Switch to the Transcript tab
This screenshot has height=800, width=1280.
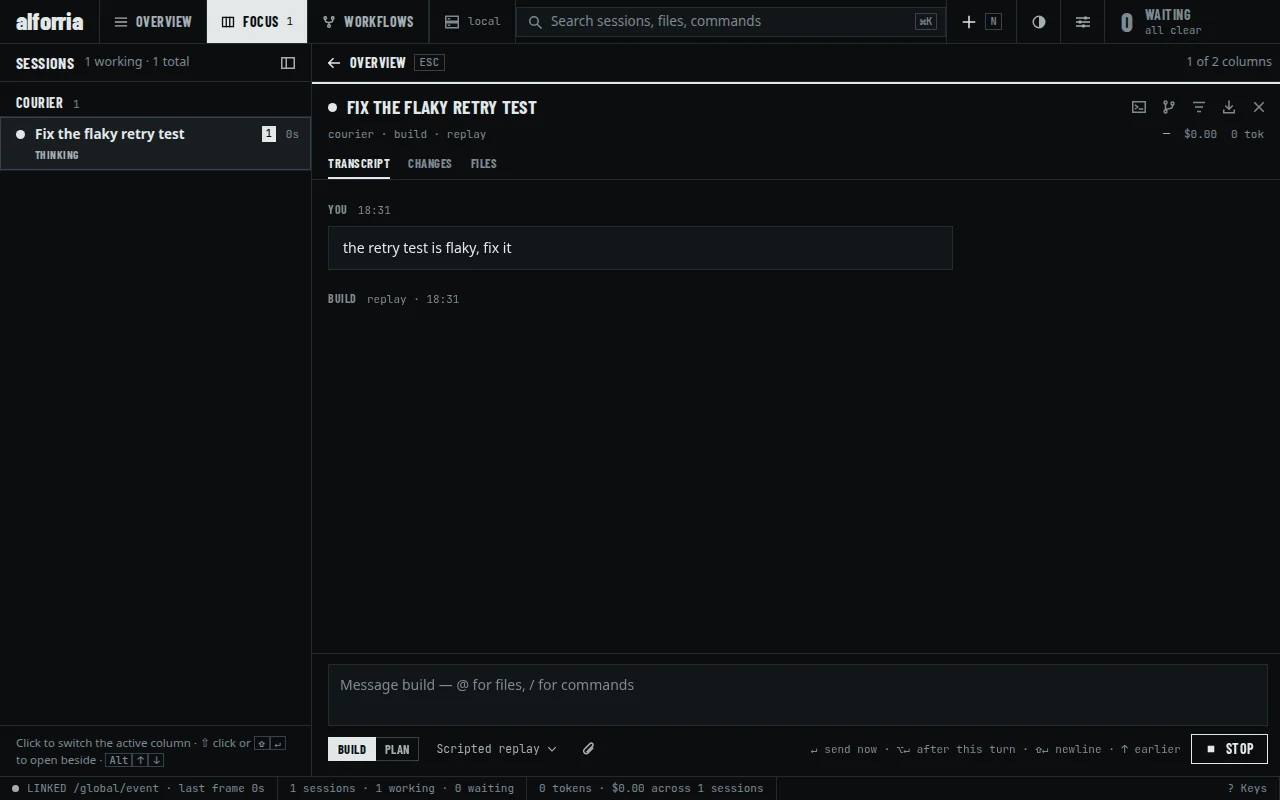coord(359,164)
